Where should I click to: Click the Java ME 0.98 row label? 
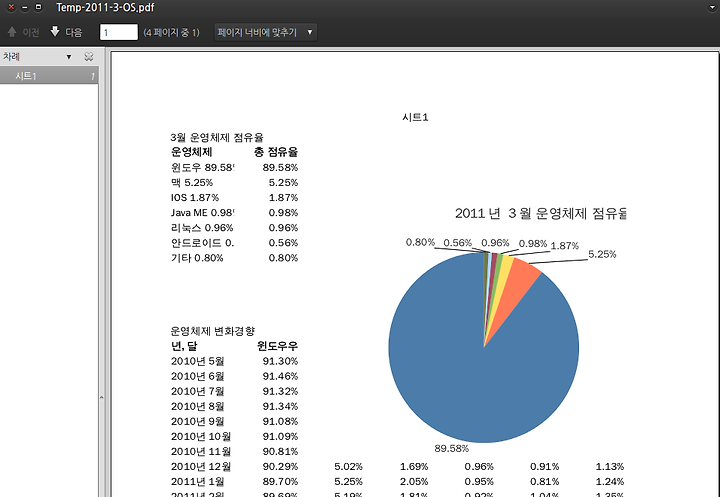coord(202,213)
